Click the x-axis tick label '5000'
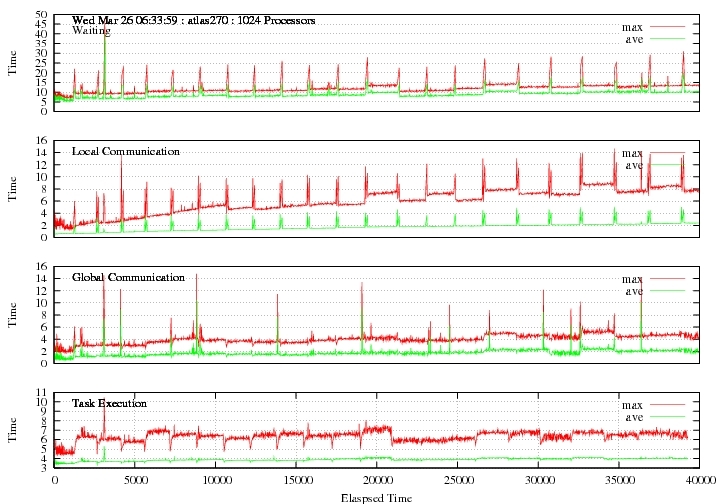Viewport: 720px width, 504px height. (135, 481)
